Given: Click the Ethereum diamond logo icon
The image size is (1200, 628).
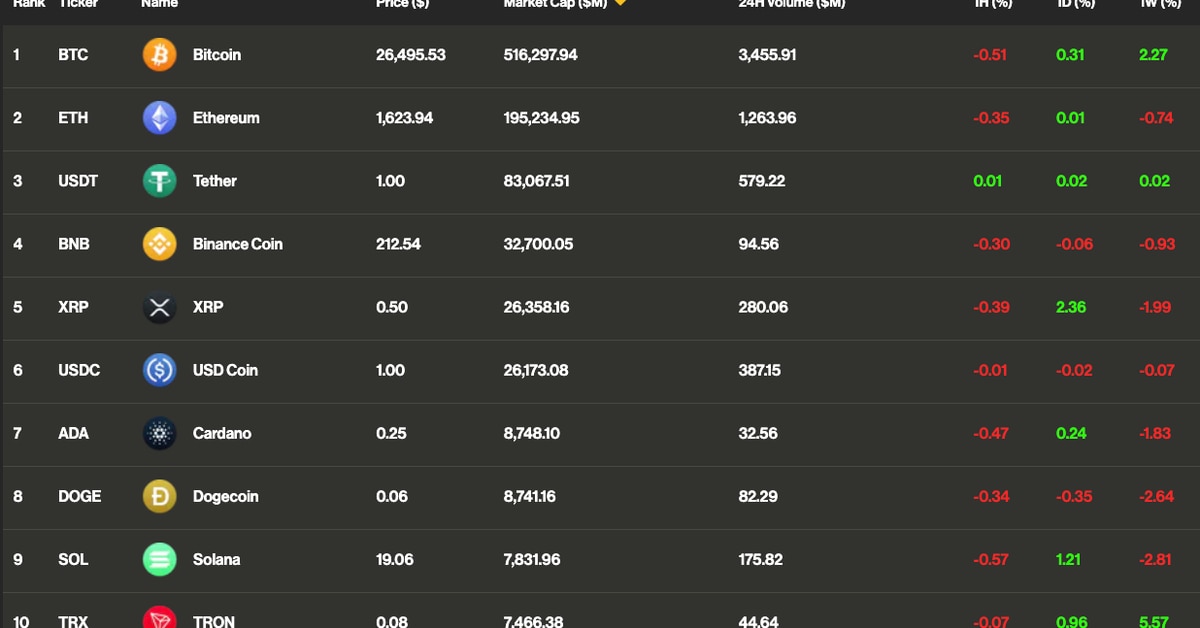Looking at the screenshot, I should (x=159, y=118).
